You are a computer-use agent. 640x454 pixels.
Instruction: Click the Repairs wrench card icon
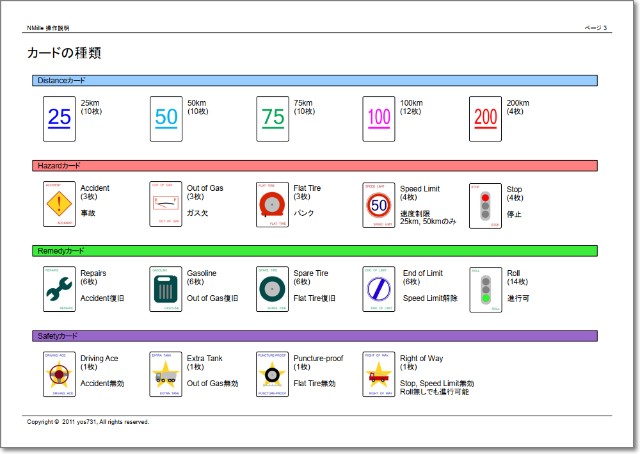(x=59, y=289)
